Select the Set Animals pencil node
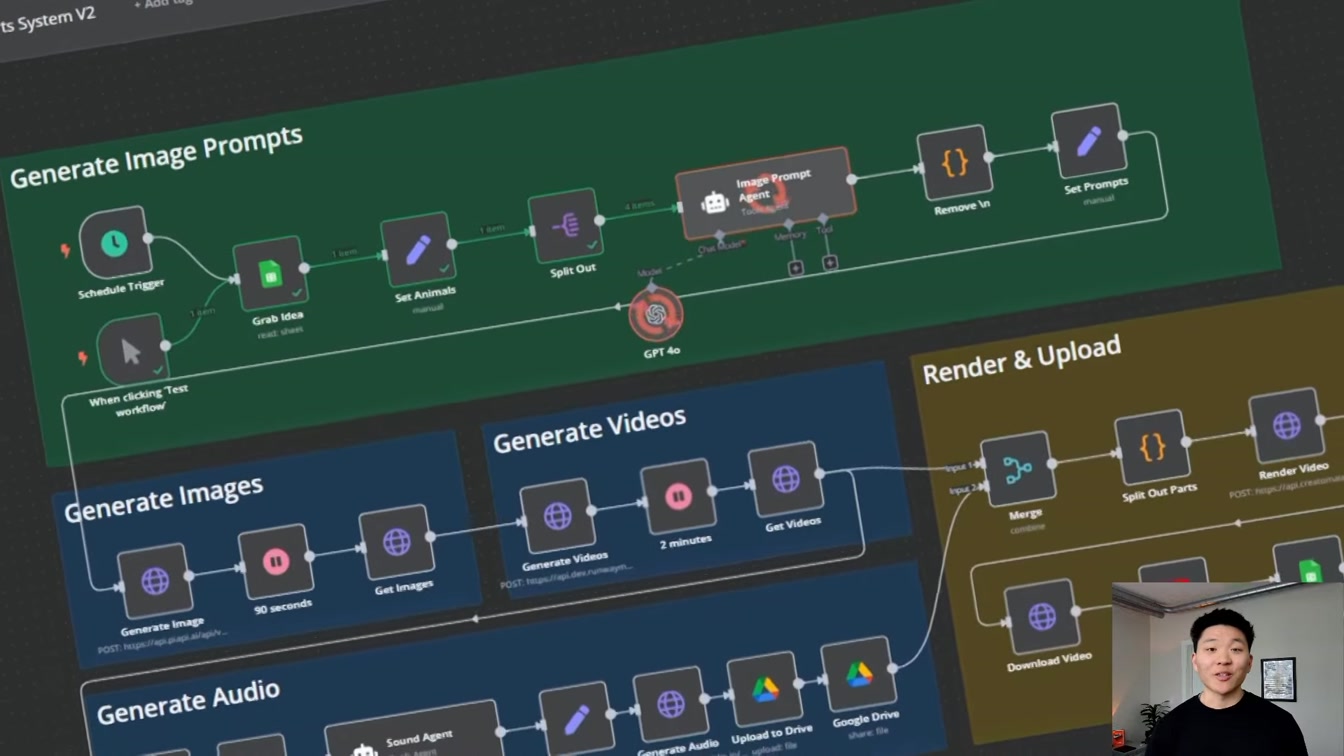The width and height of the screenshot is (1344, 756). pos(418,249)
